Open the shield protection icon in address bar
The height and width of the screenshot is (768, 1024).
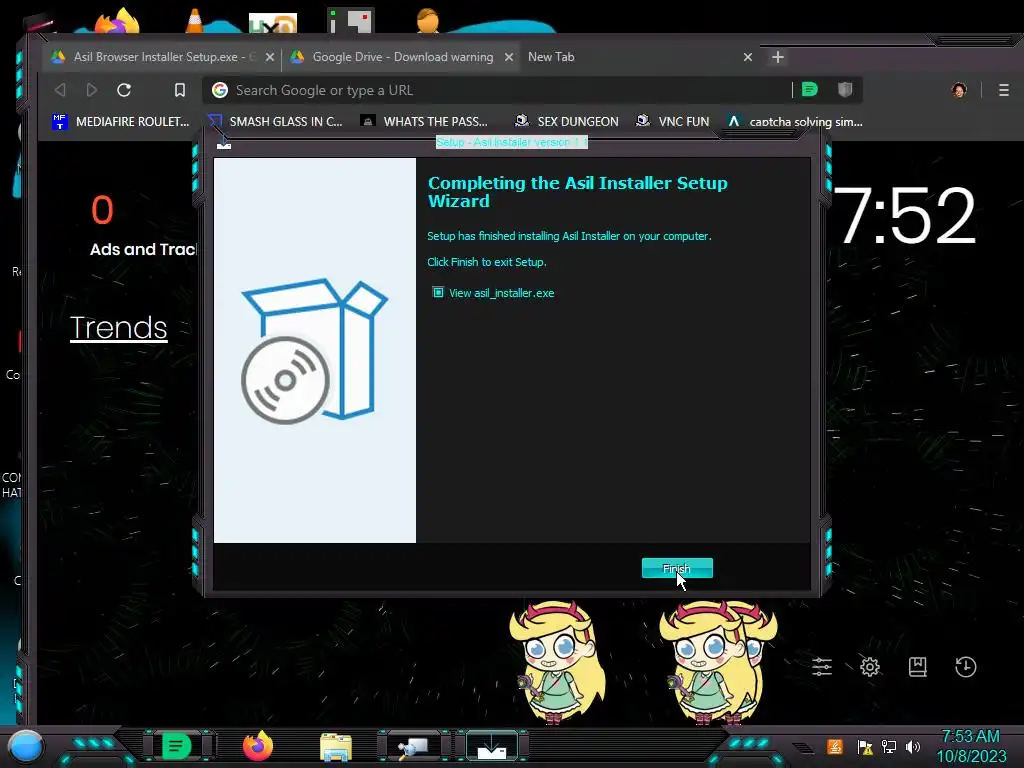845,89
